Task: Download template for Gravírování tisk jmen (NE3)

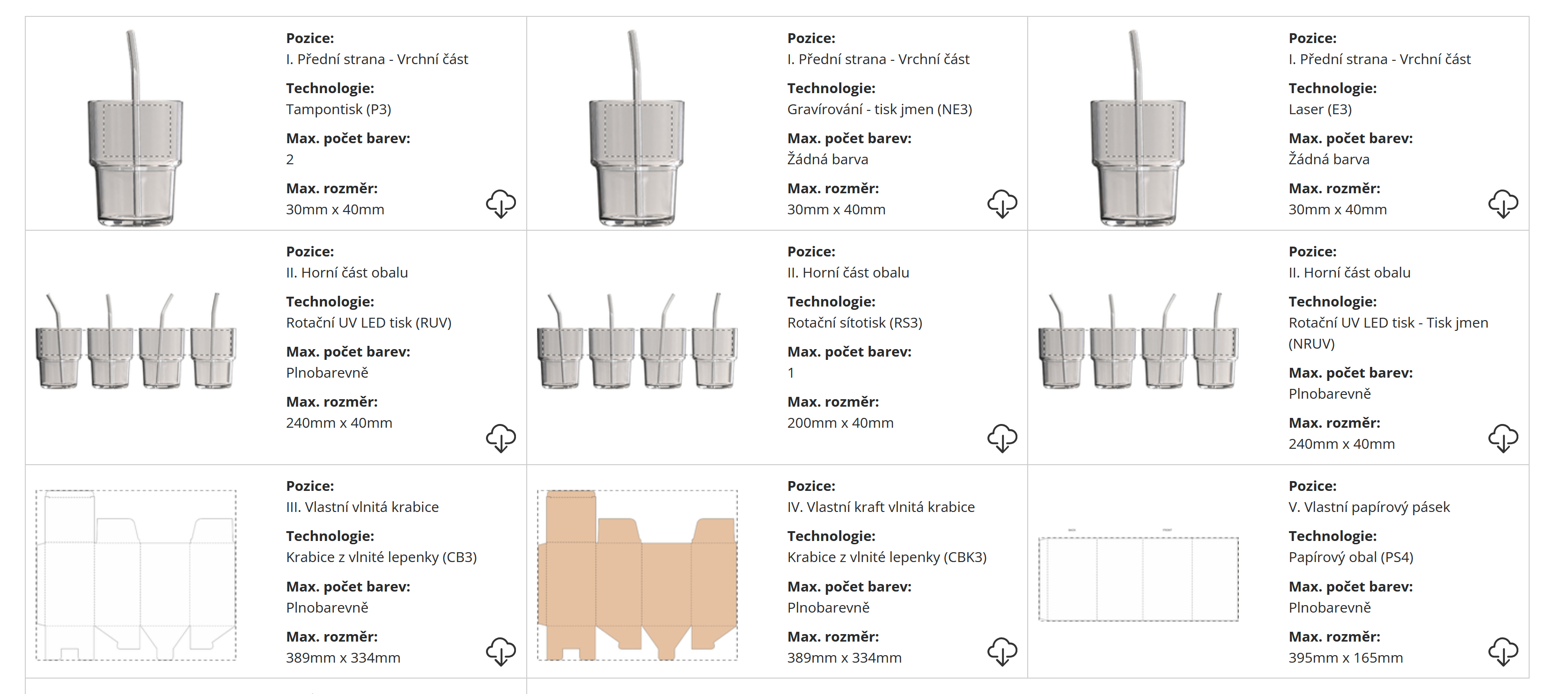Action: [1001, 204]
